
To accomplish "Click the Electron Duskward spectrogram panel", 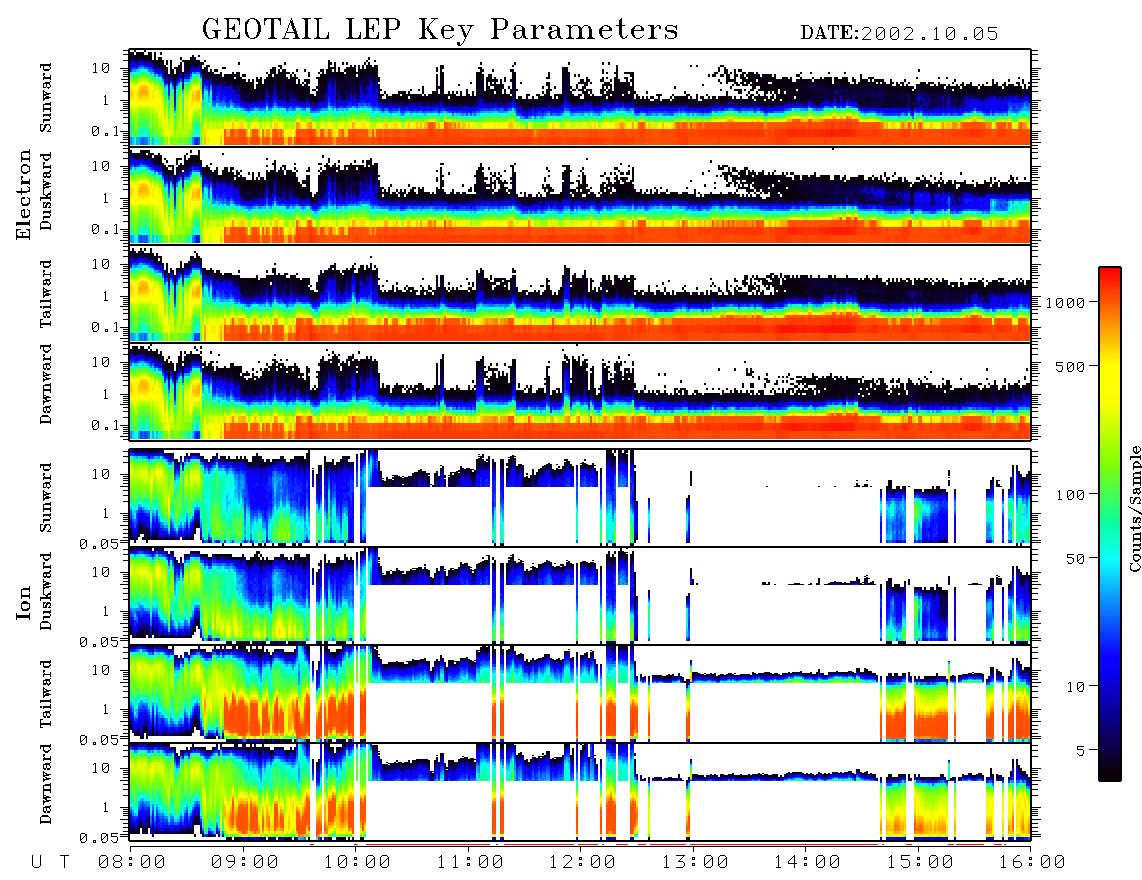I will pyautogui.click(x=580, y=195).
